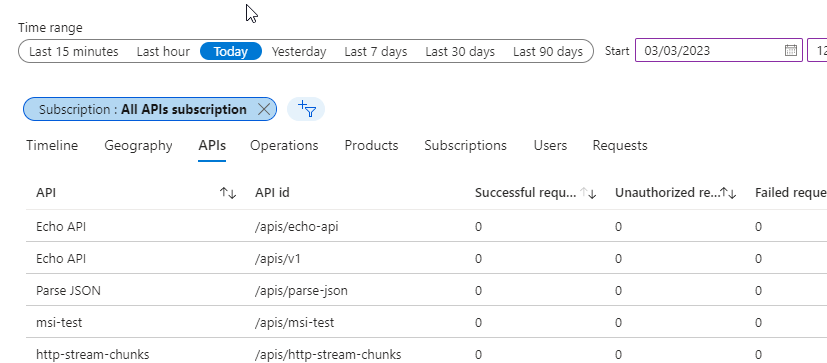Image resolution: width=827 pixels, height=363 pixels.
Task: Click the Start date input field
Action: 719,51
